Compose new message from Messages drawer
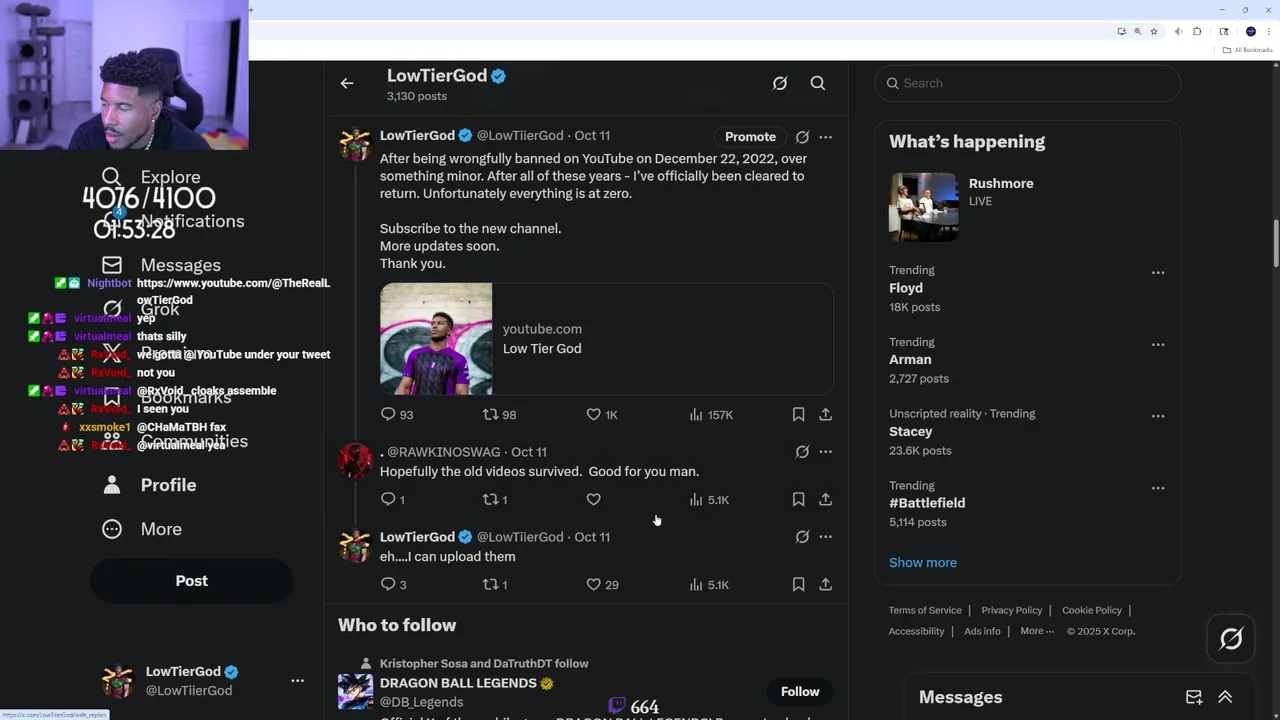The height and width of the screenshot is (720, 1280). point(1194,697)
